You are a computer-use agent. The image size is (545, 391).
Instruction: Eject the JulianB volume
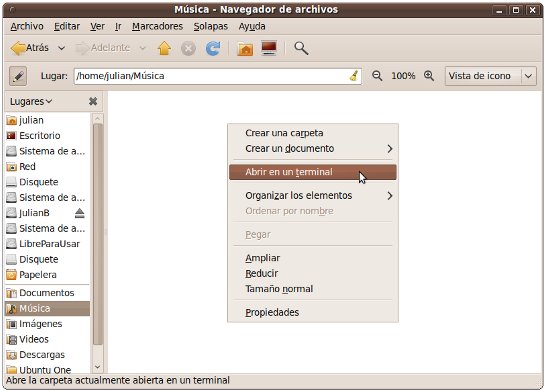(80, 213)
